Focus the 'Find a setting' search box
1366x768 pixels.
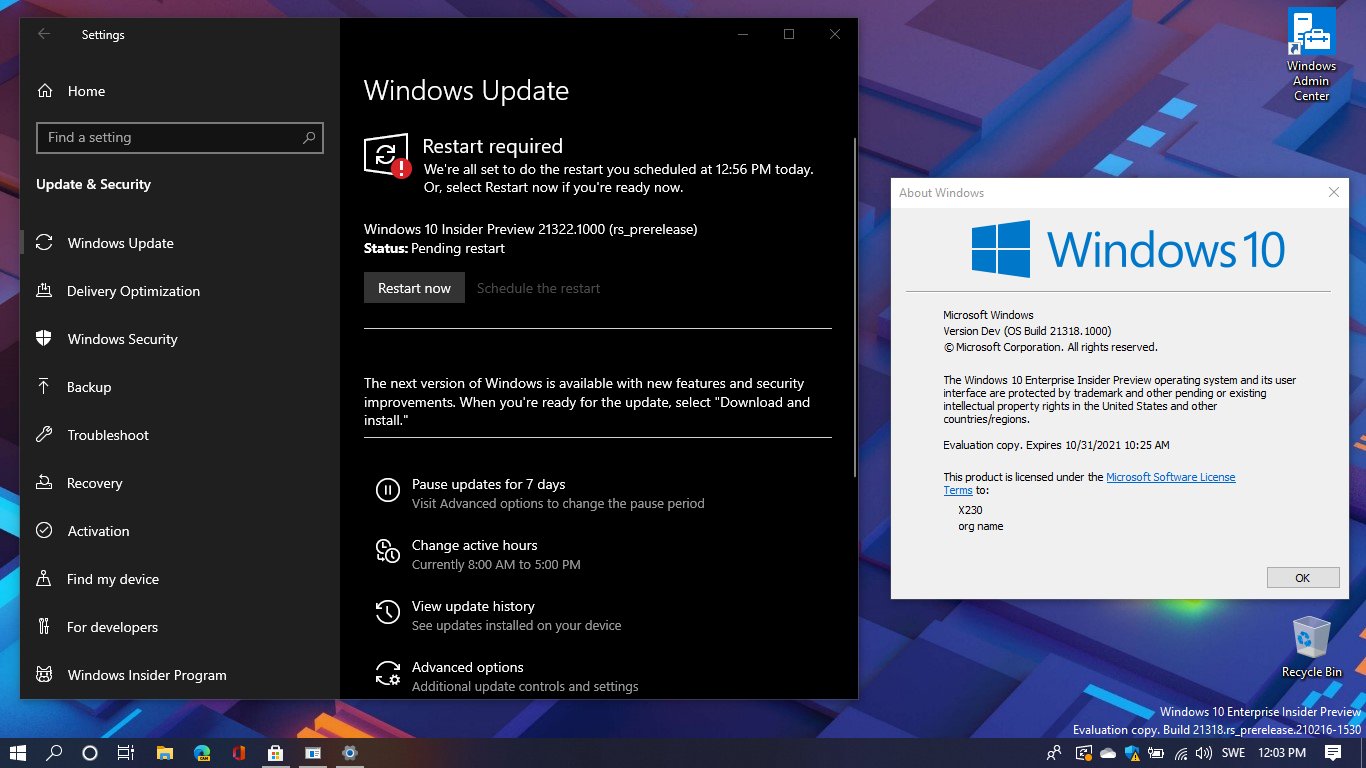(x=180, y=138)
